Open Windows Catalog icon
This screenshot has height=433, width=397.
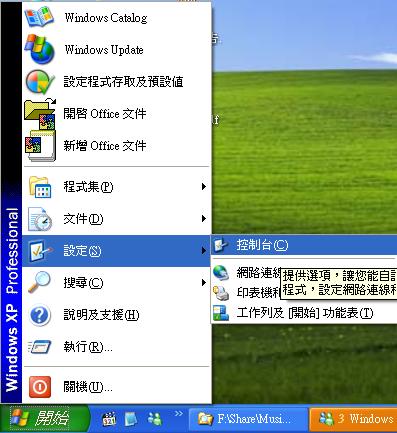39,17
